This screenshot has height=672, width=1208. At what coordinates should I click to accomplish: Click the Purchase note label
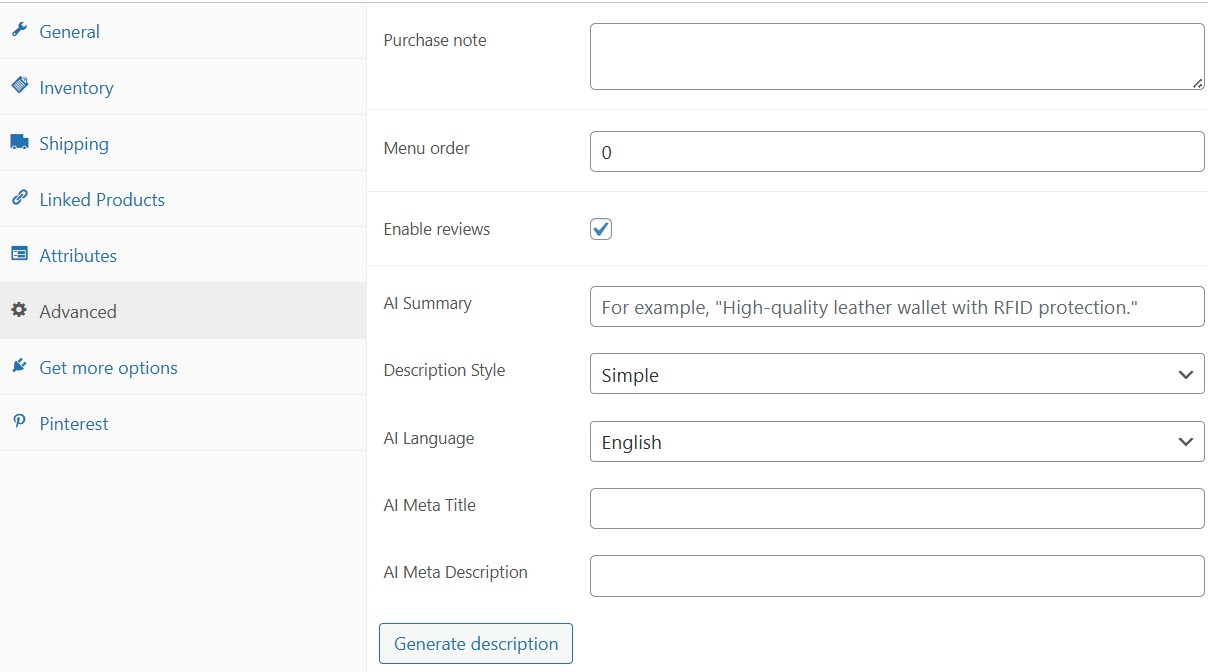(435, 40)
